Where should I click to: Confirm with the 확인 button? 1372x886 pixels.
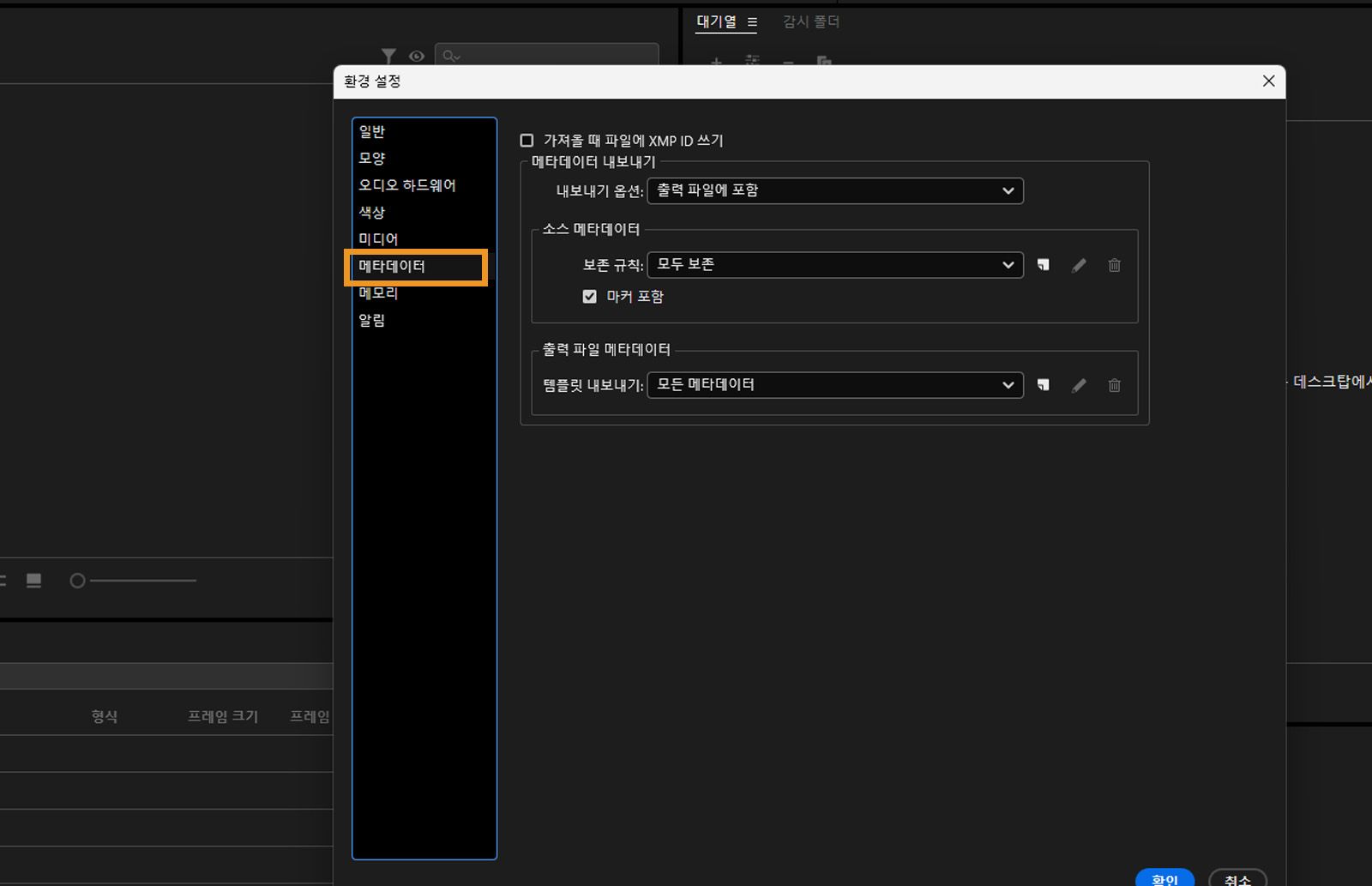click(x=1164, y=877)
